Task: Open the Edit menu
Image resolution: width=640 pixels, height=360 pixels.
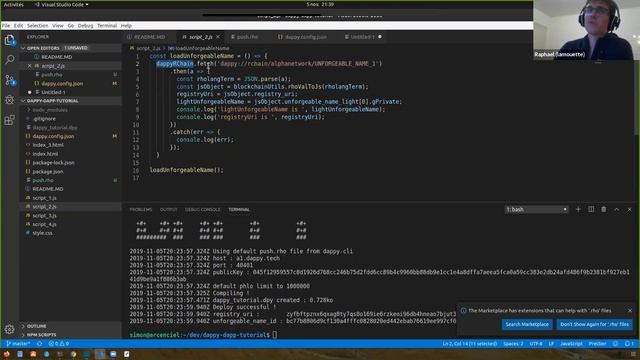Action: coord(18,25)
